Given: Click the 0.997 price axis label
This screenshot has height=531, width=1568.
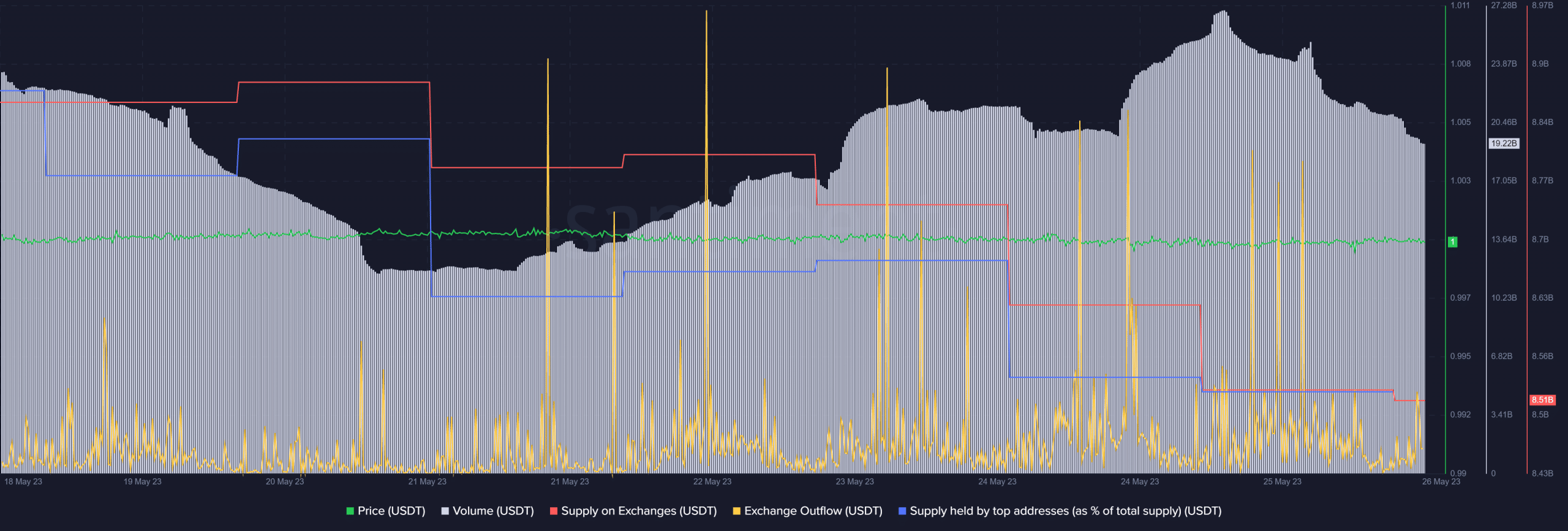Looking at the screenshot, I should coord(1461,298).
